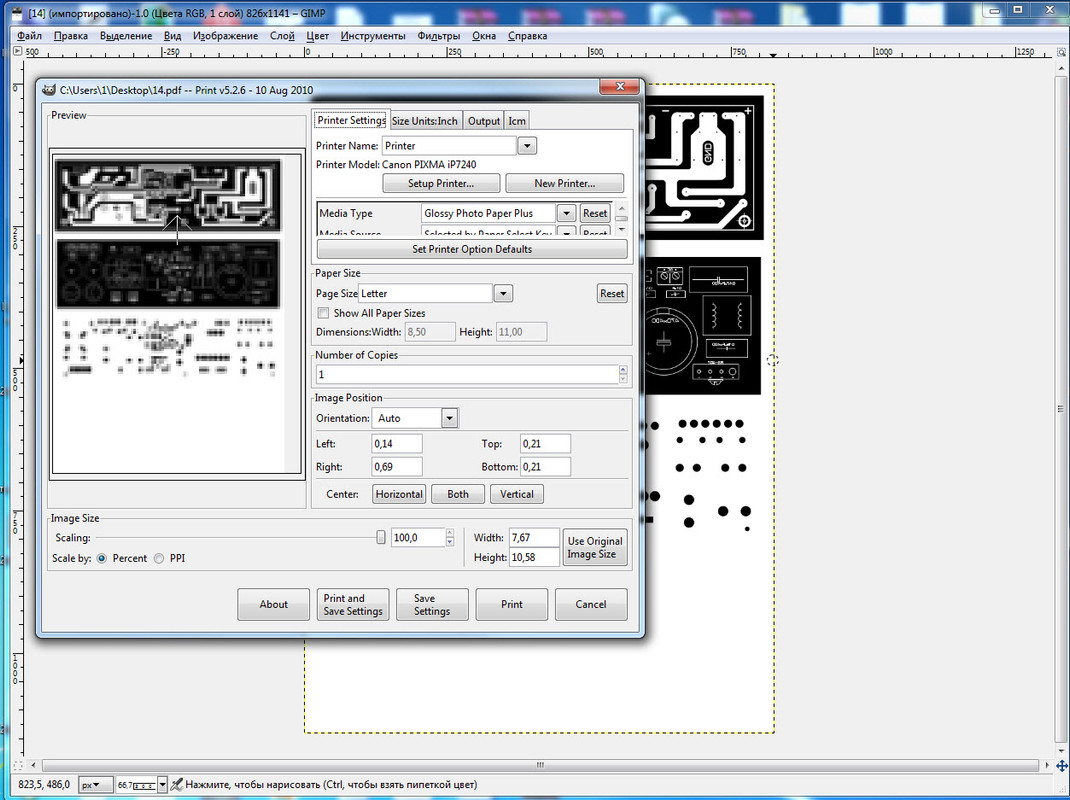Click New Printer... button
The image size is (1070, 800).
coord(564,183)
